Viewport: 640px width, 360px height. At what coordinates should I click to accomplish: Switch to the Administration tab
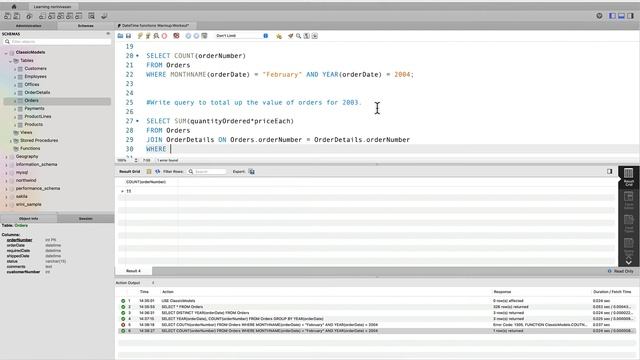(x=29, y=26)
